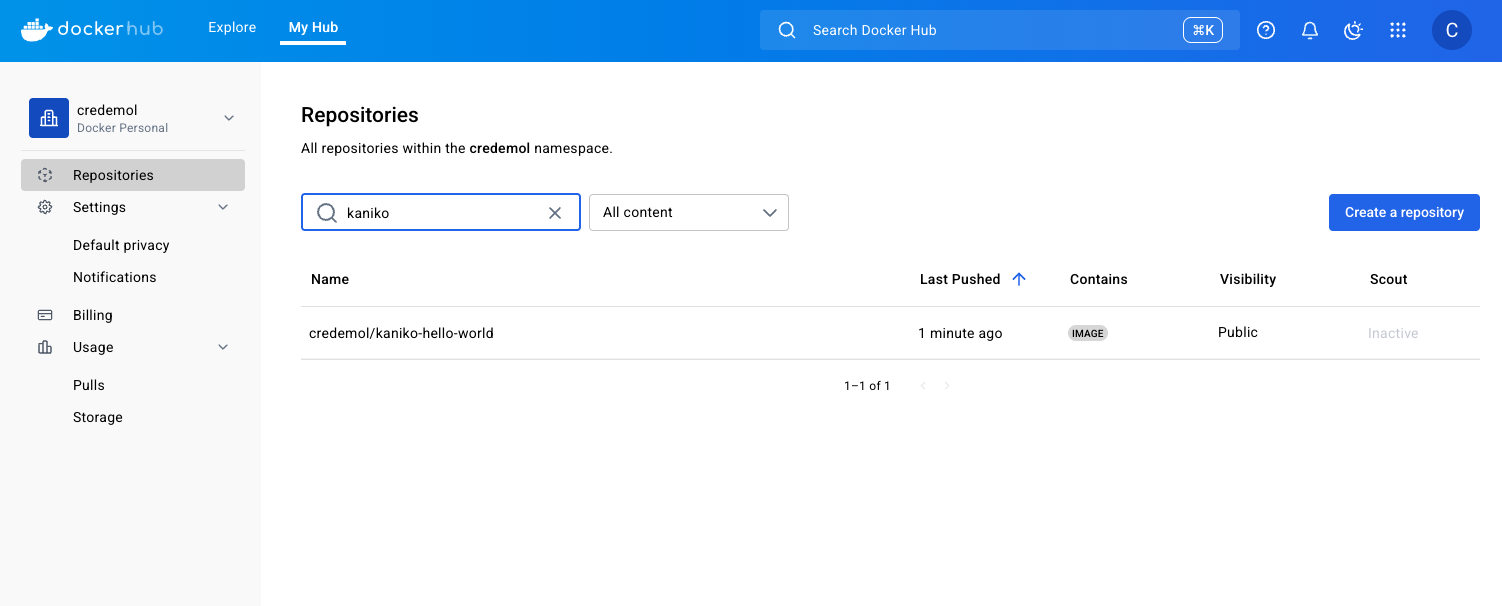Click the ⌘K shortcut badge

1203,30
